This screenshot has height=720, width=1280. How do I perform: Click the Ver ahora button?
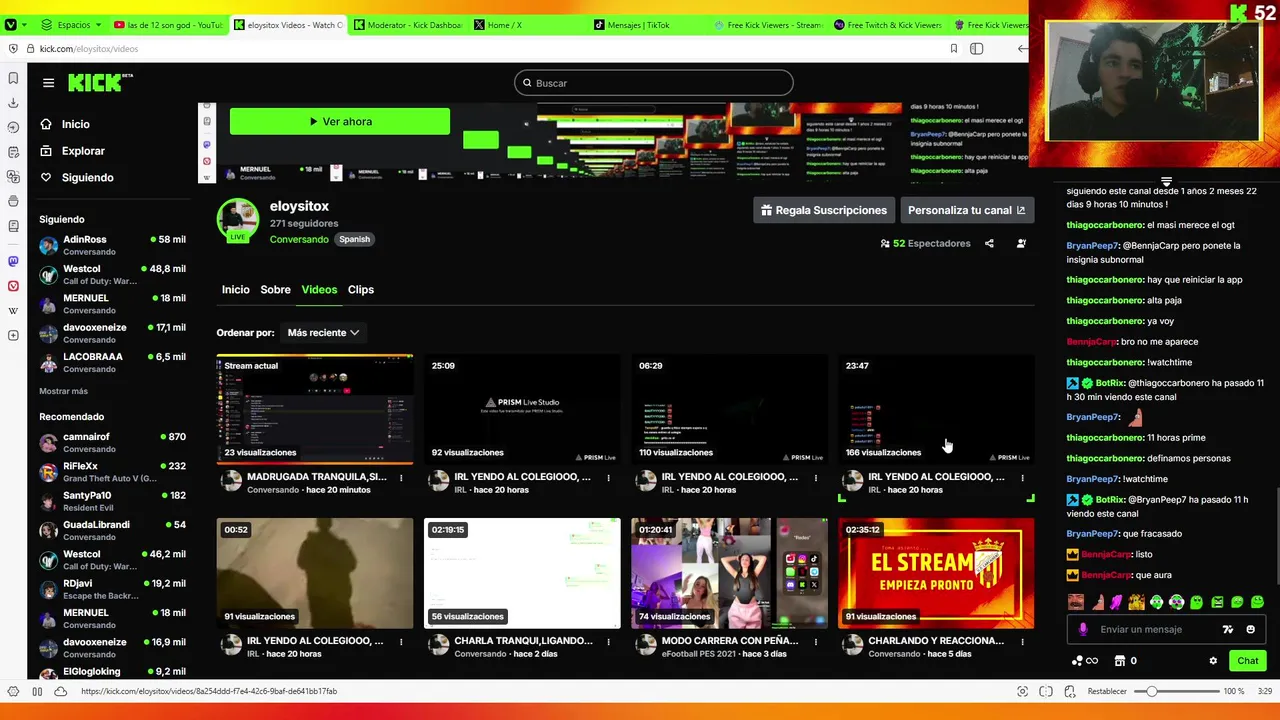click(x=340, y=121)
